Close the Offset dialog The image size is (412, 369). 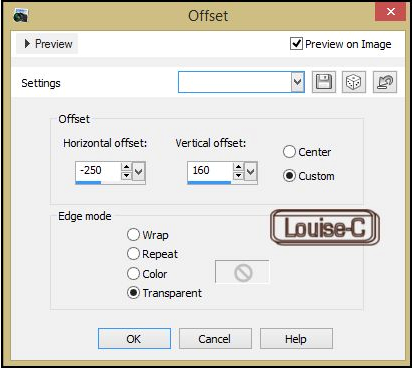391,12
